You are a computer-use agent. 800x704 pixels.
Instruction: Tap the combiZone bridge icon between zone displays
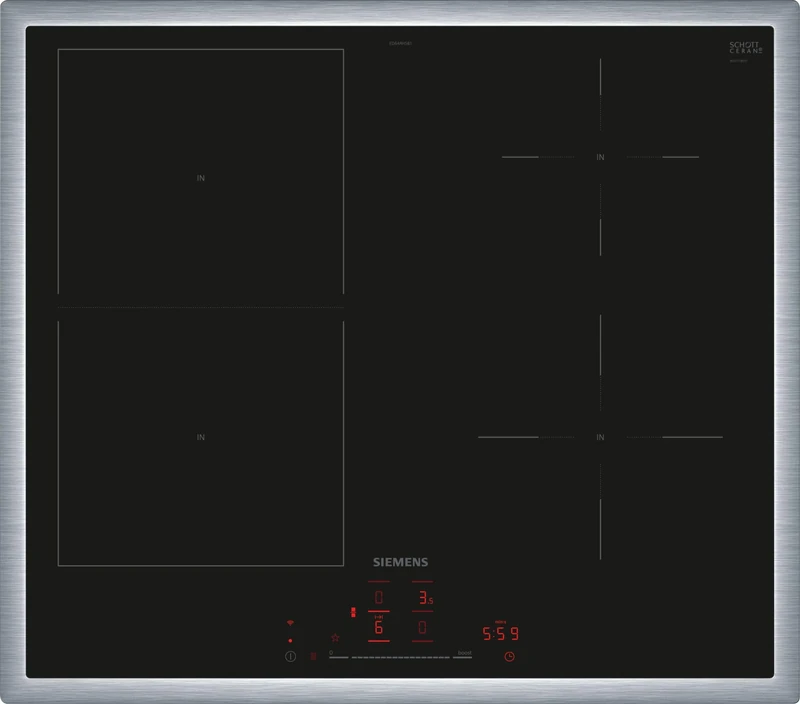click(353, 611)
